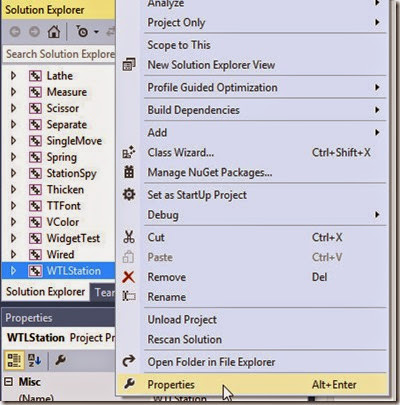The image size is (400, 405).
Task: Click the SingleMove project icon
Action: [35, 141]
